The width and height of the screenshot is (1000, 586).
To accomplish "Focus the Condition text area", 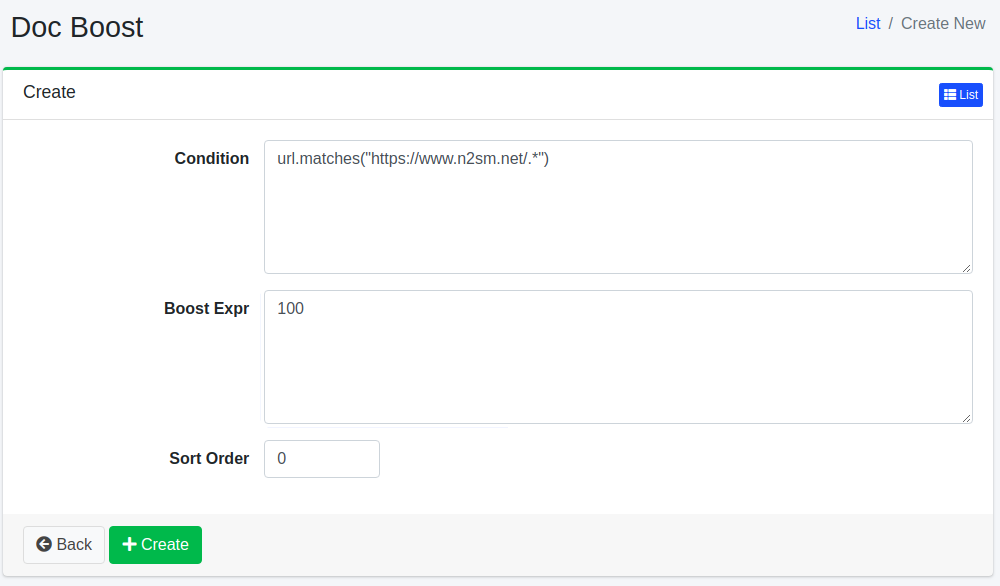I will (618, 220).
